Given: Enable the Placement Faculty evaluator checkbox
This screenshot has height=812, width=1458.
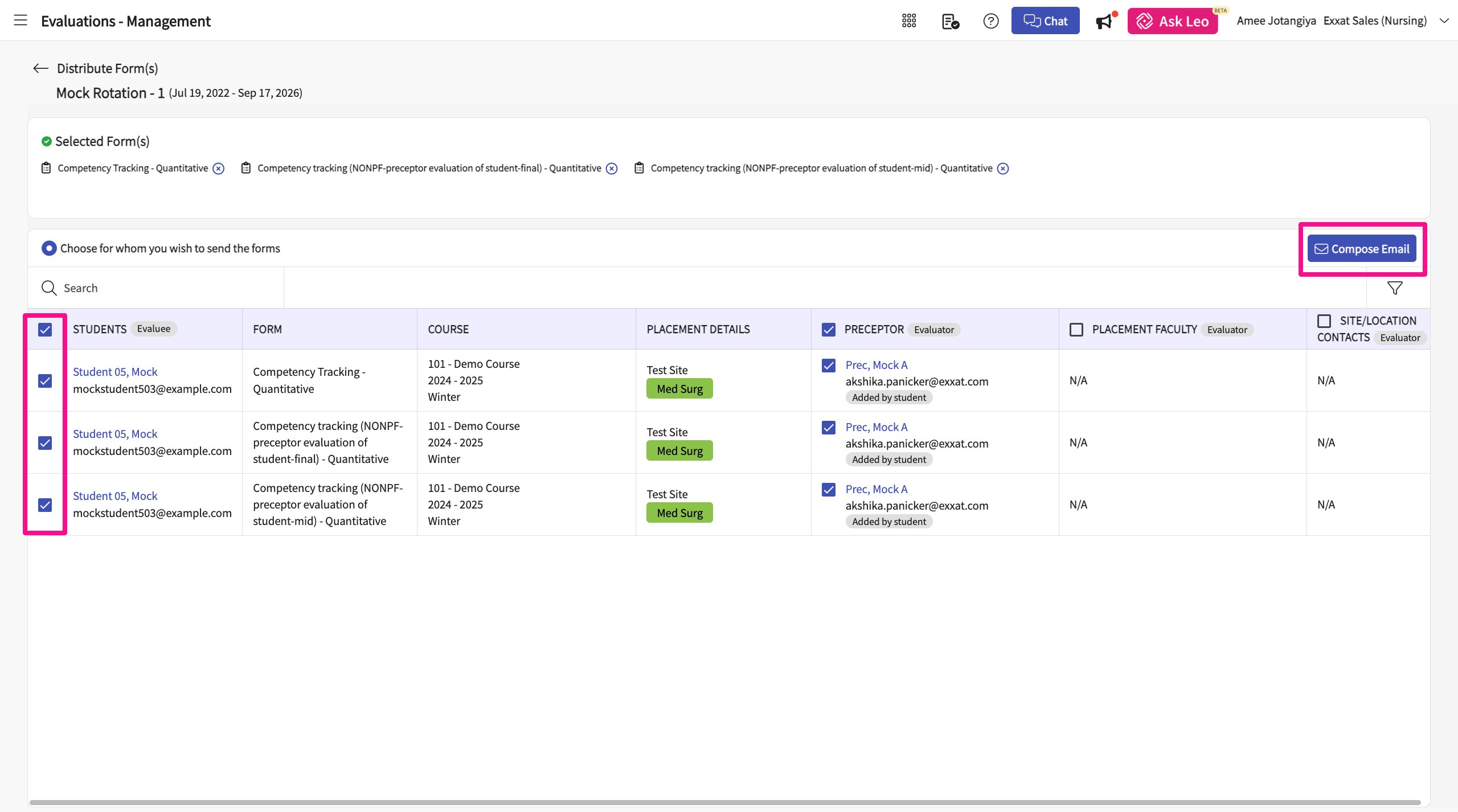Looking at the screenshot, I should pyautogui.click(x=1076, y=330).
